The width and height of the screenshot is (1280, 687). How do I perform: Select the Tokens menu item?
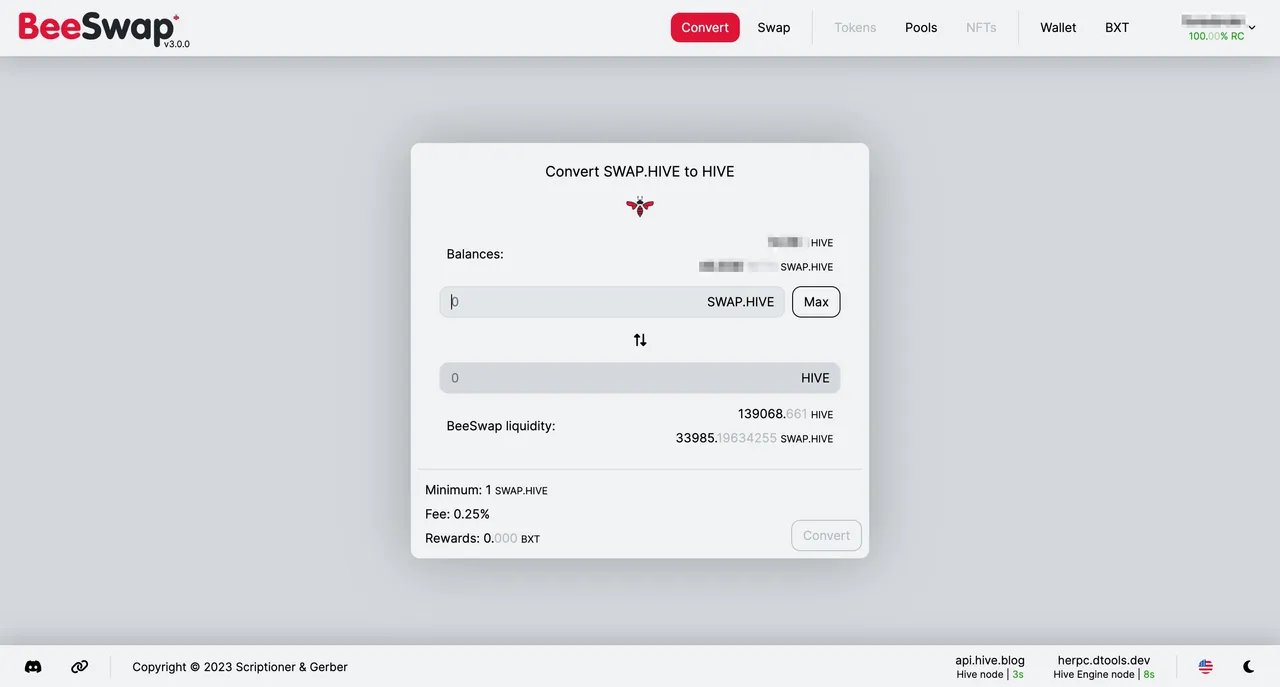(855, 27)
